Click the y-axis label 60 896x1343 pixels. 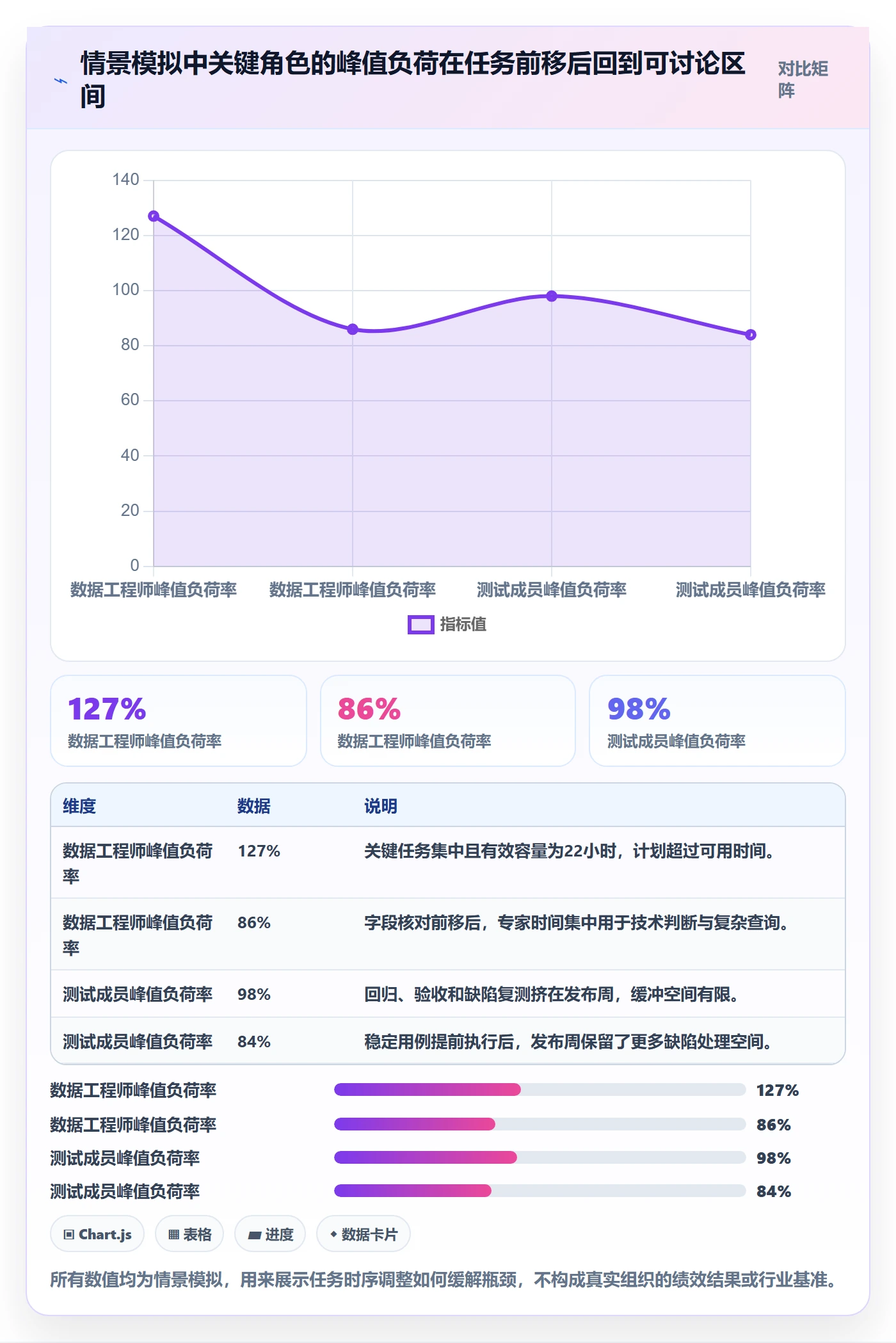click(130, 400)
